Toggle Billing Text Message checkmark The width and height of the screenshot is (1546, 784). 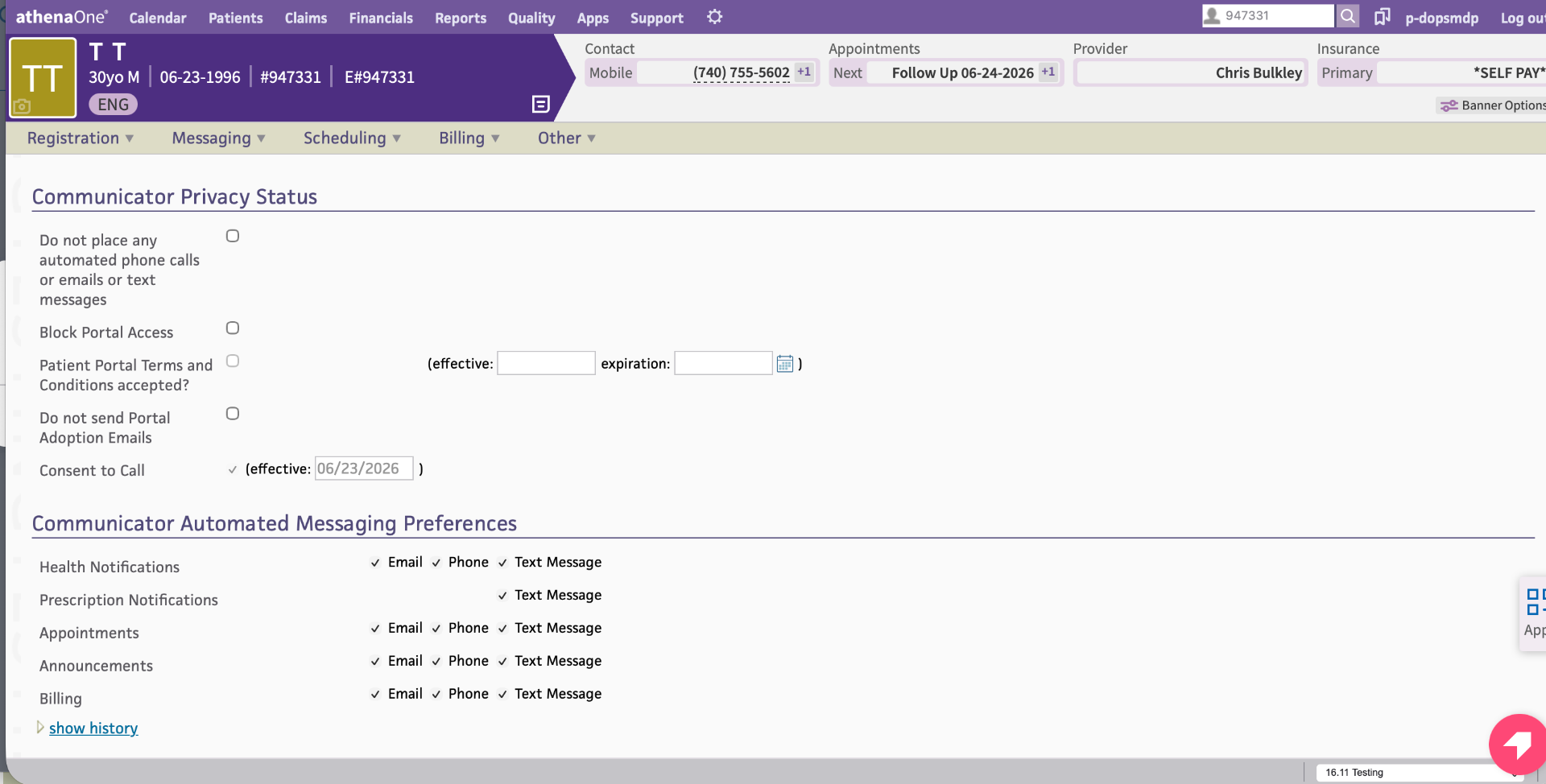click(x=502, y=695)
